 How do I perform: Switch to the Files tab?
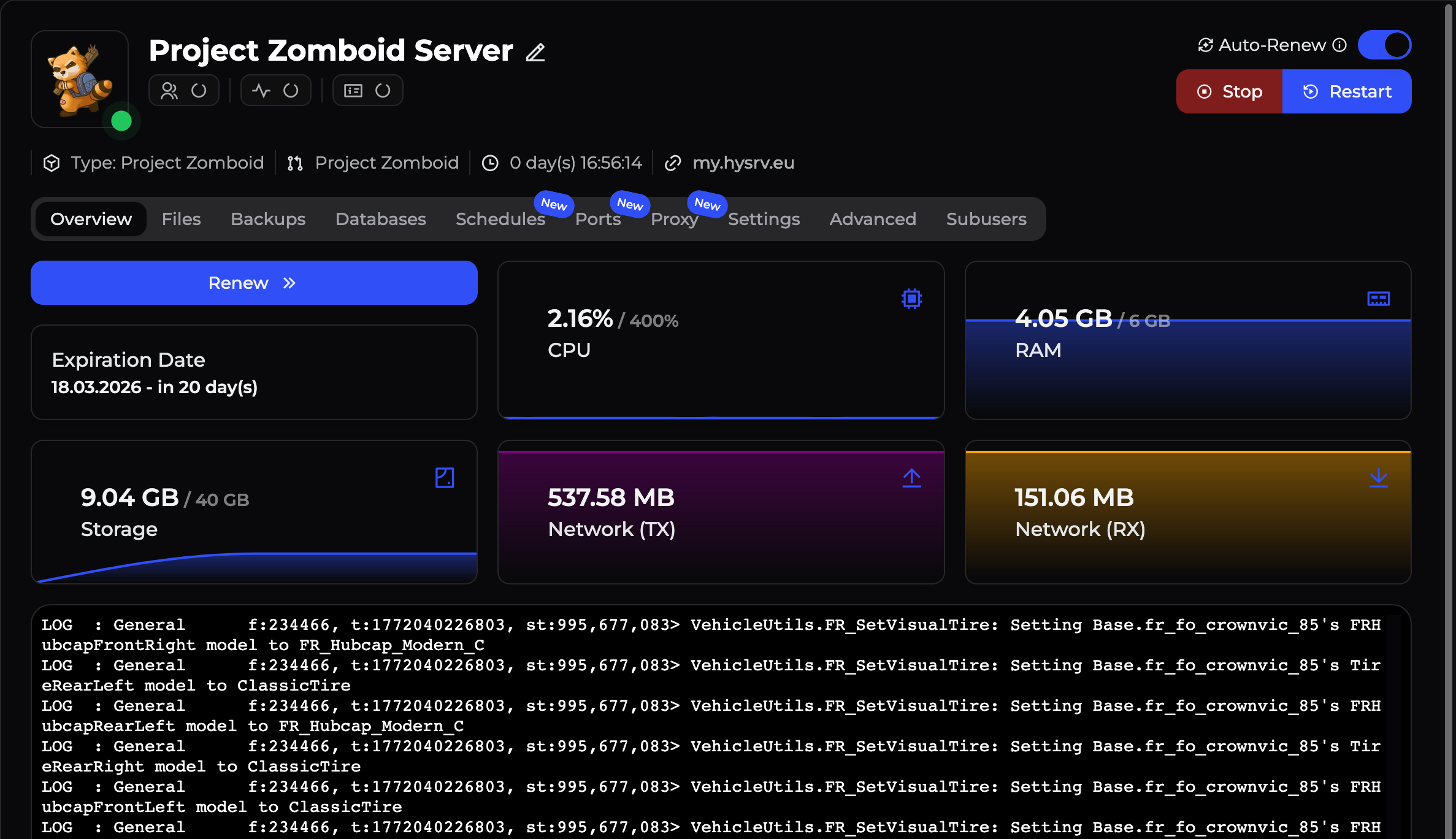coord(181,219)
